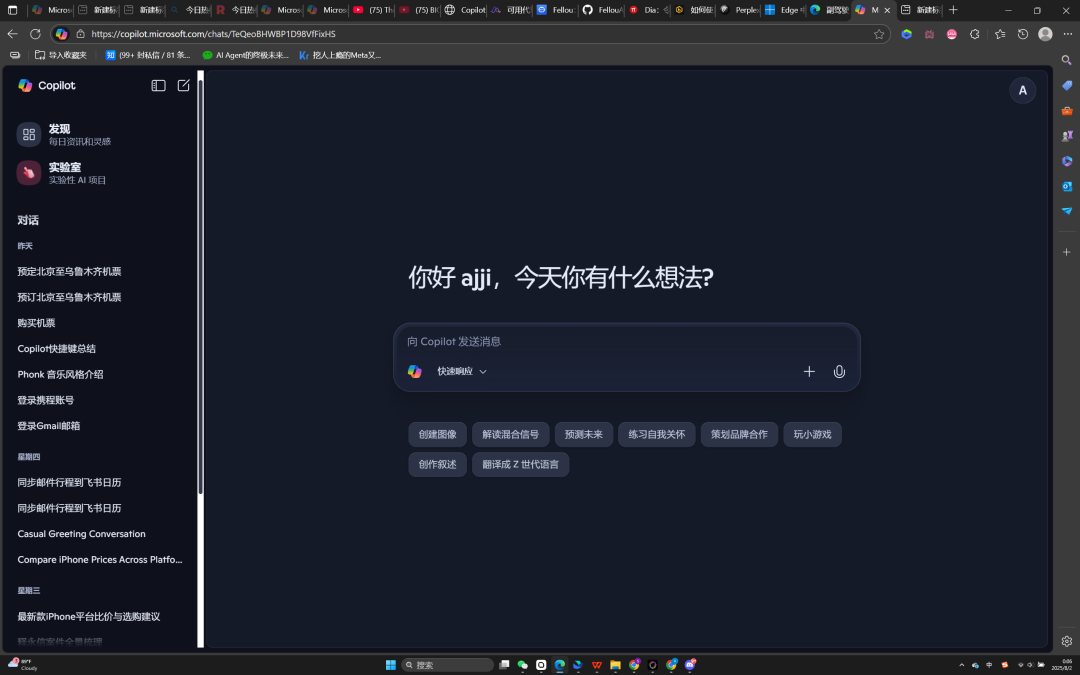
Task: Bookmark the page with the address bar star
Action: 877,33
